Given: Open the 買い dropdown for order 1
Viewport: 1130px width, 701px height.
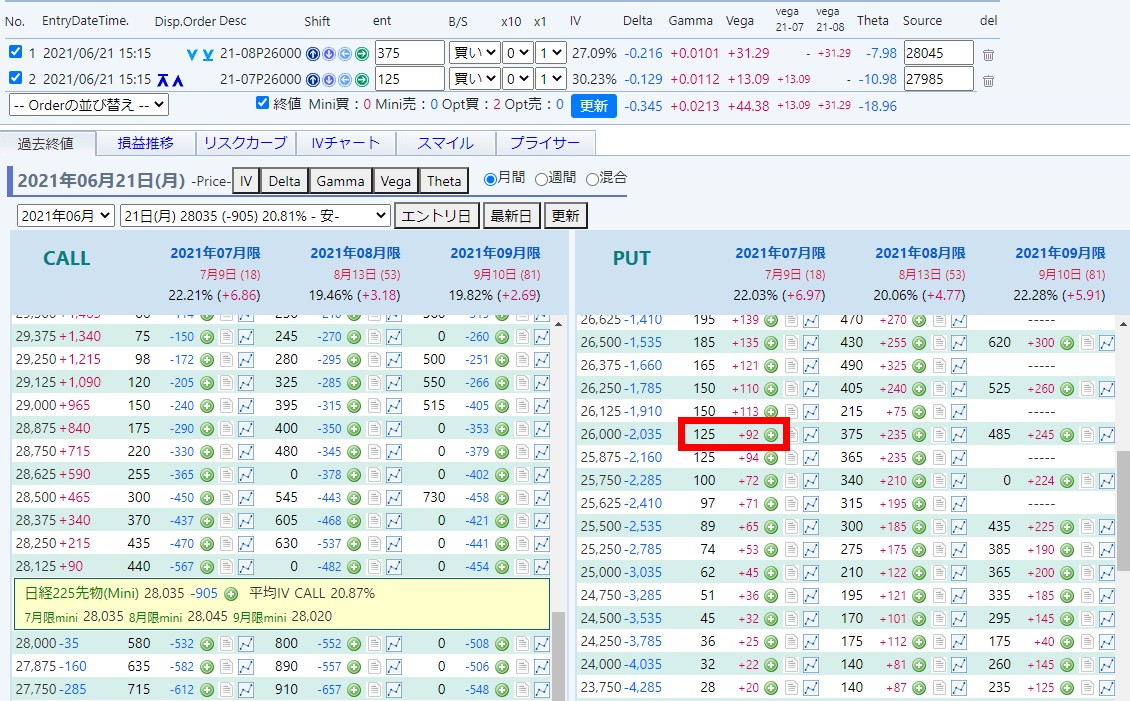Looking at the screenshot, I should [x=474, y=53].
